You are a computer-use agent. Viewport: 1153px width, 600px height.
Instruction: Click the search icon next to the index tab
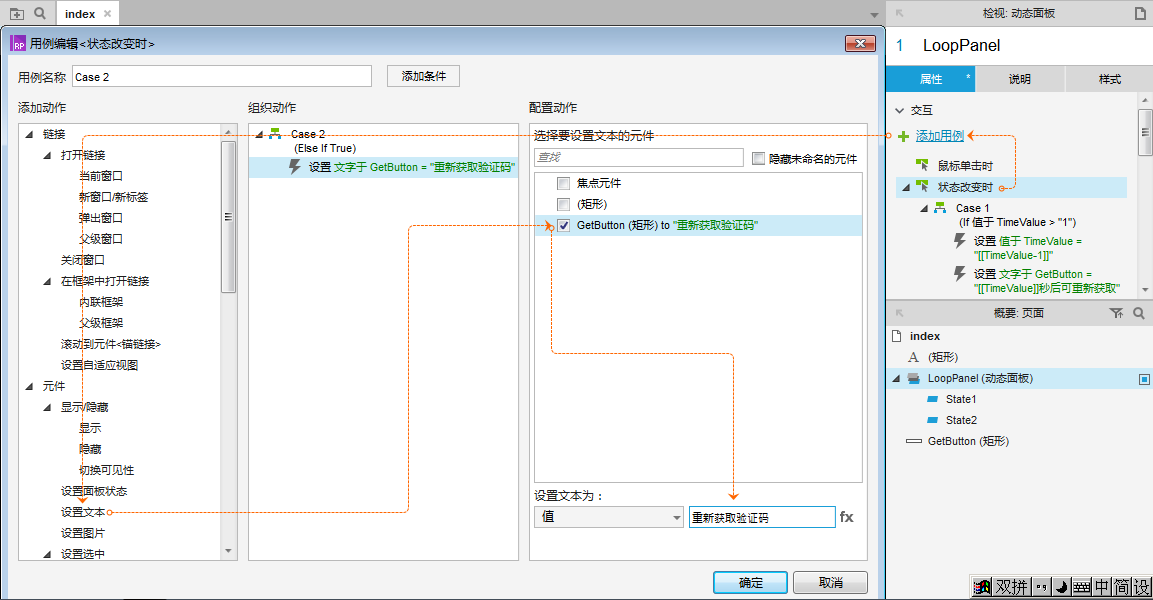(x=39, y=13)
